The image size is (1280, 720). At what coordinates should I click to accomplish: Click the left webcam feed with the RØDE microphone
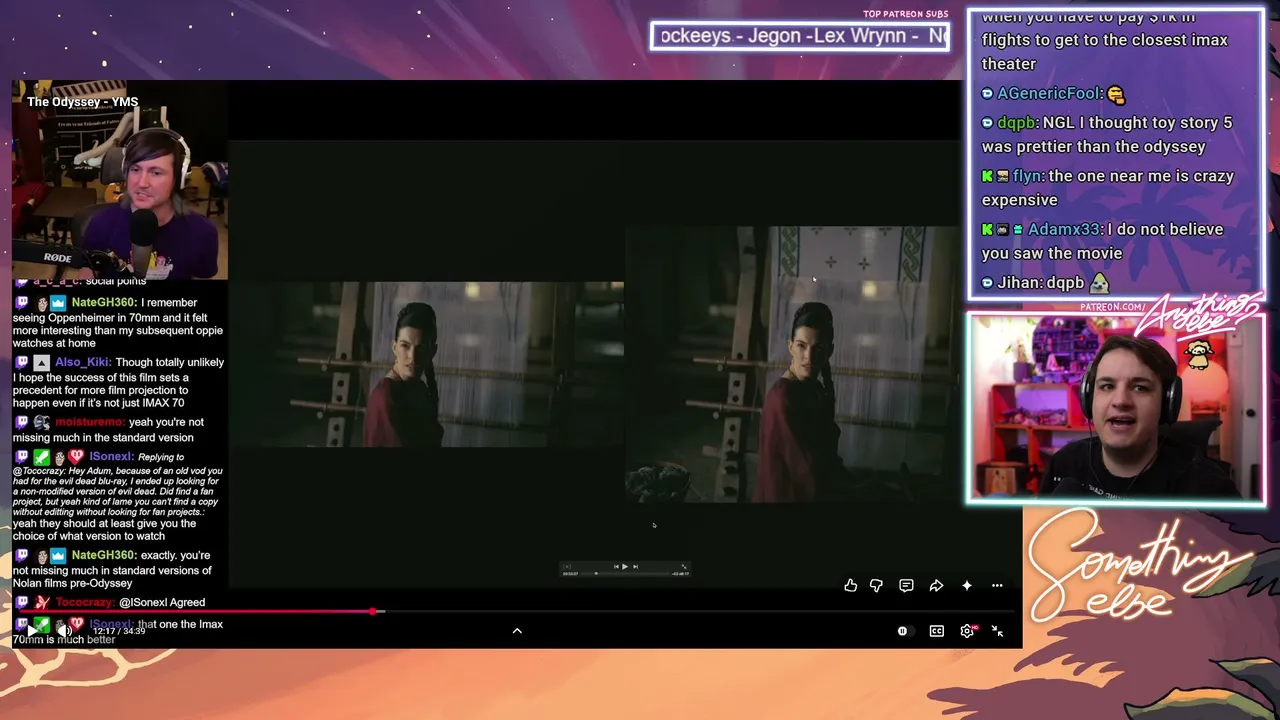click(120, 180)
